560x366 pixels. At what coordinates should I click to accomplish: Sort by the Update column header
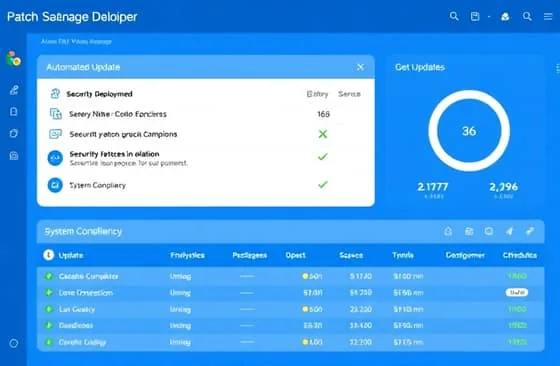click(71, 255)
